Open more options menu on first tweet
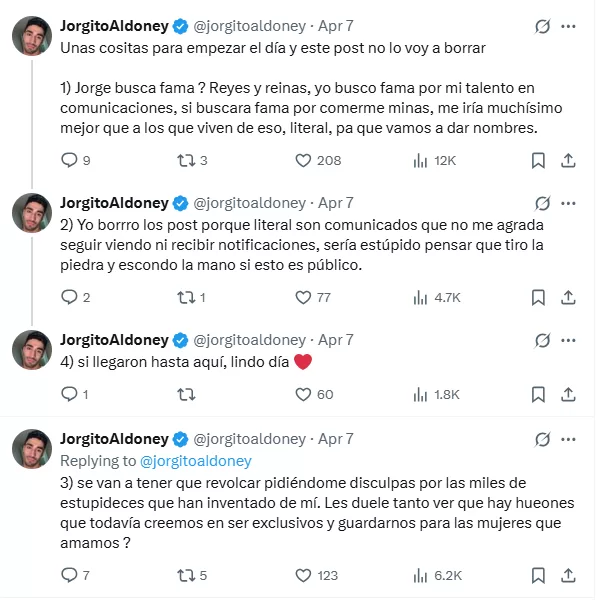 (x=569, y=26)
